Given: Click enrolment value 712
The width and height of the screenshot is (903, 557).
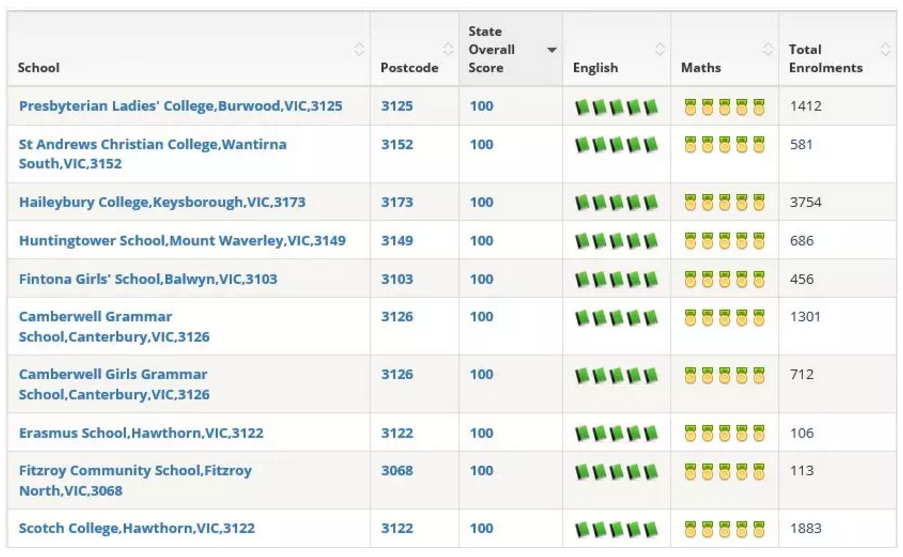Looking at the screenshot, I should tap(802, 374).
